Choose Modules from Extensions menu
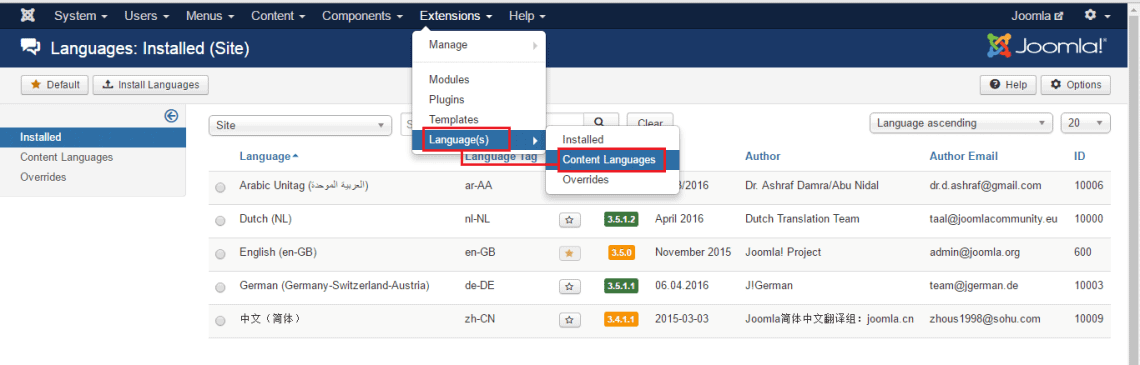Viewport: 1140px width, 365px height. 478,79
